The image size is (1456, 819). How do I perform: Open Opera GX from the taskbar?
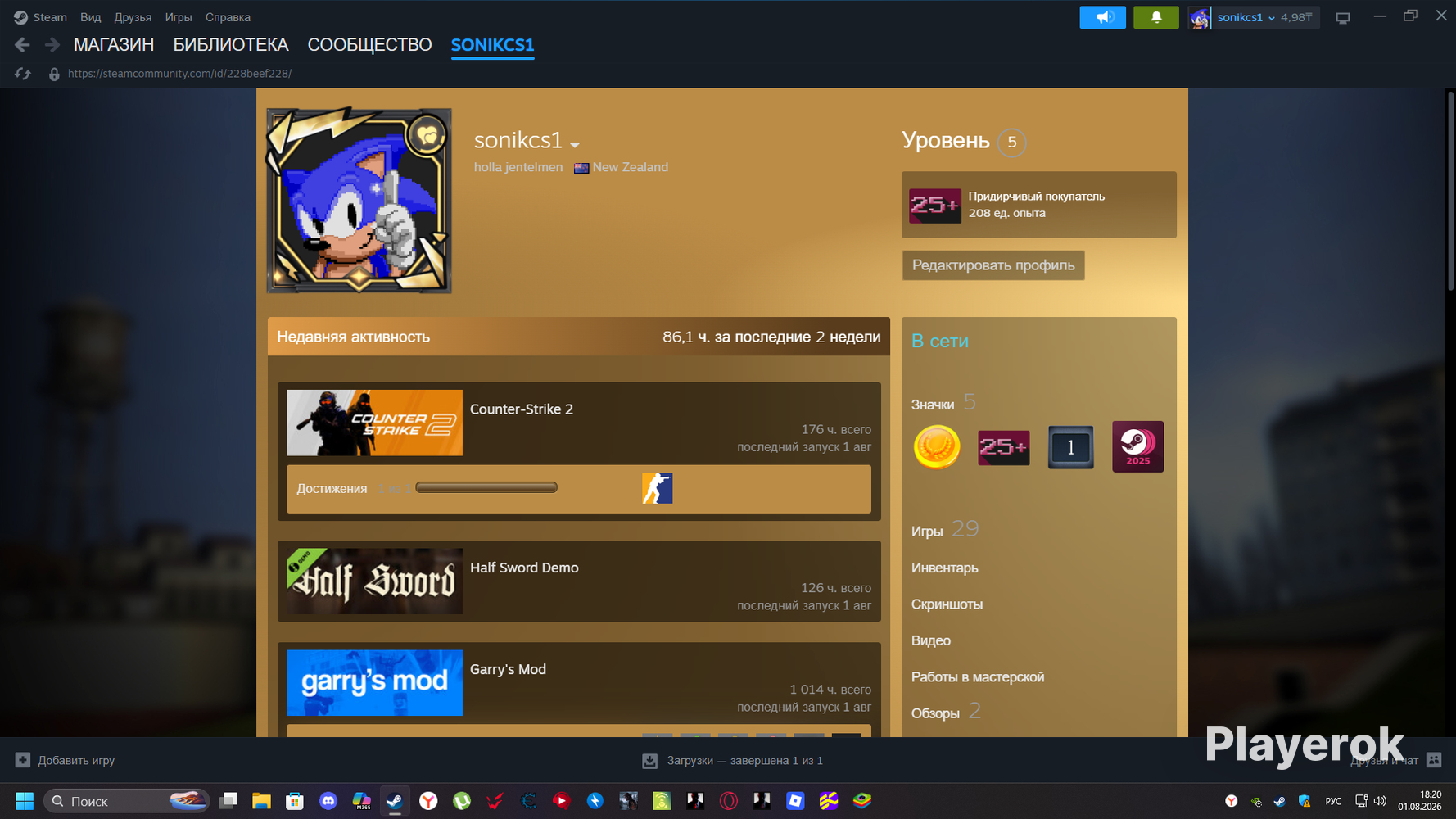(x=728, y=801)
